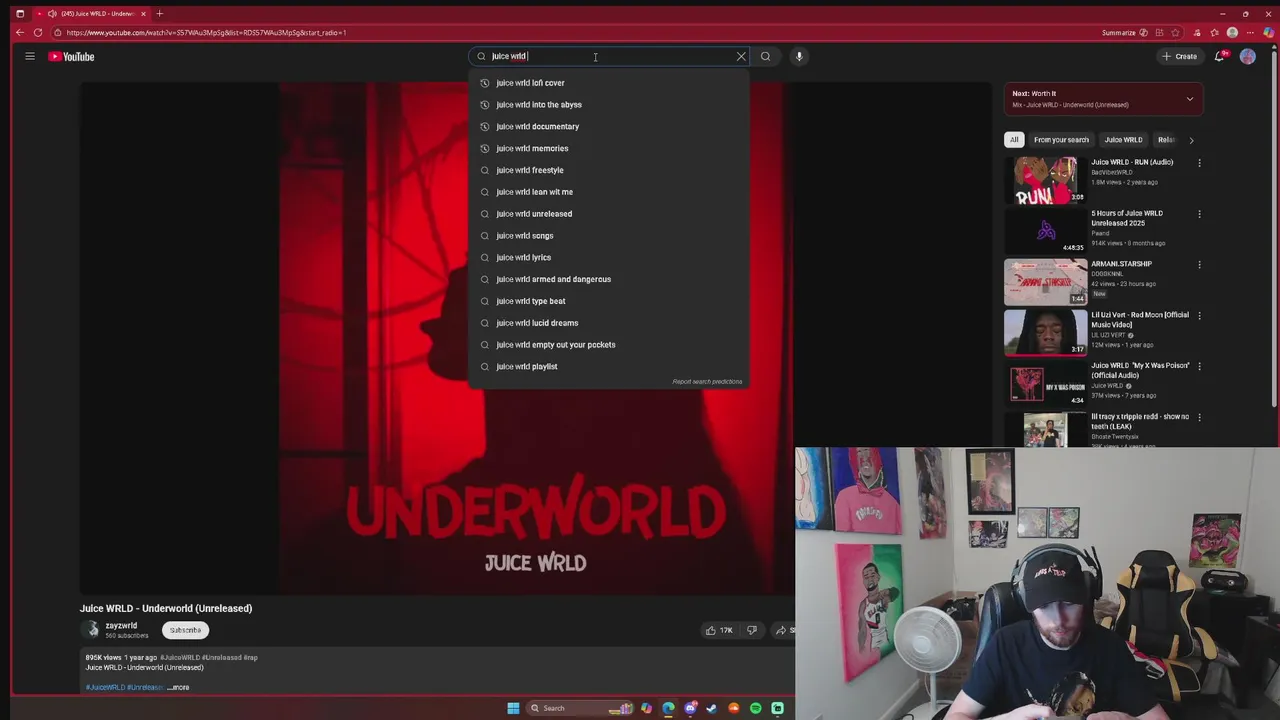Select the From your search chip
Image resolution: width=1280 pixels, height=720 pixels.
[x=1061, y=140]
